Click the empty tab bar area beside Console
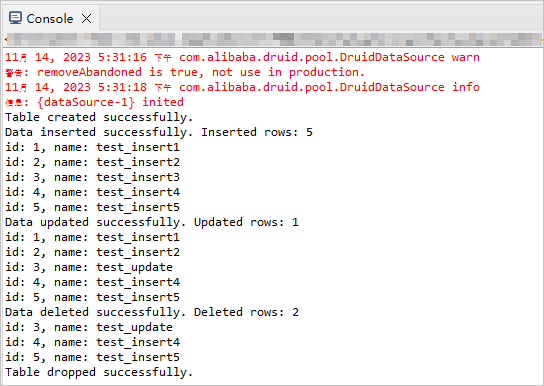This screenshot has height=386, width=544. click(321, 18)
